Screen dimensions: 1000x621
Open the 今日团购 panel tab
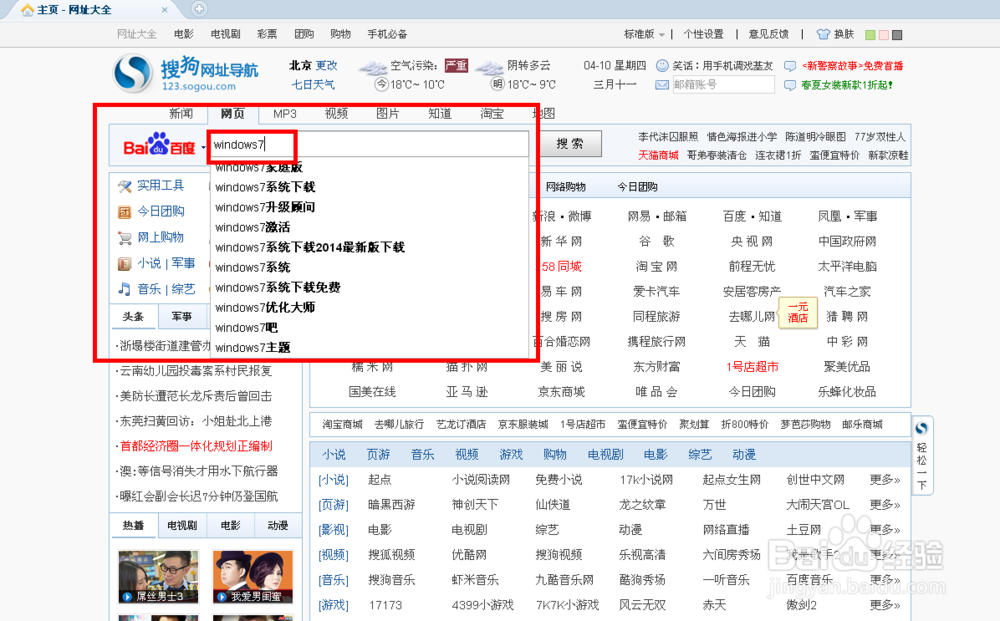click(637, 187)
